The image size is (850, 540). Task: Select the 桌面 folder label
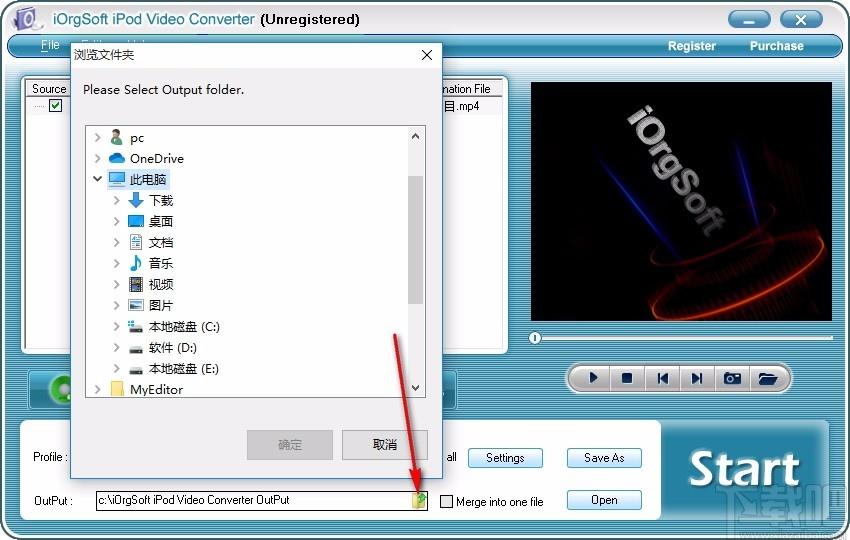point(161,221)
